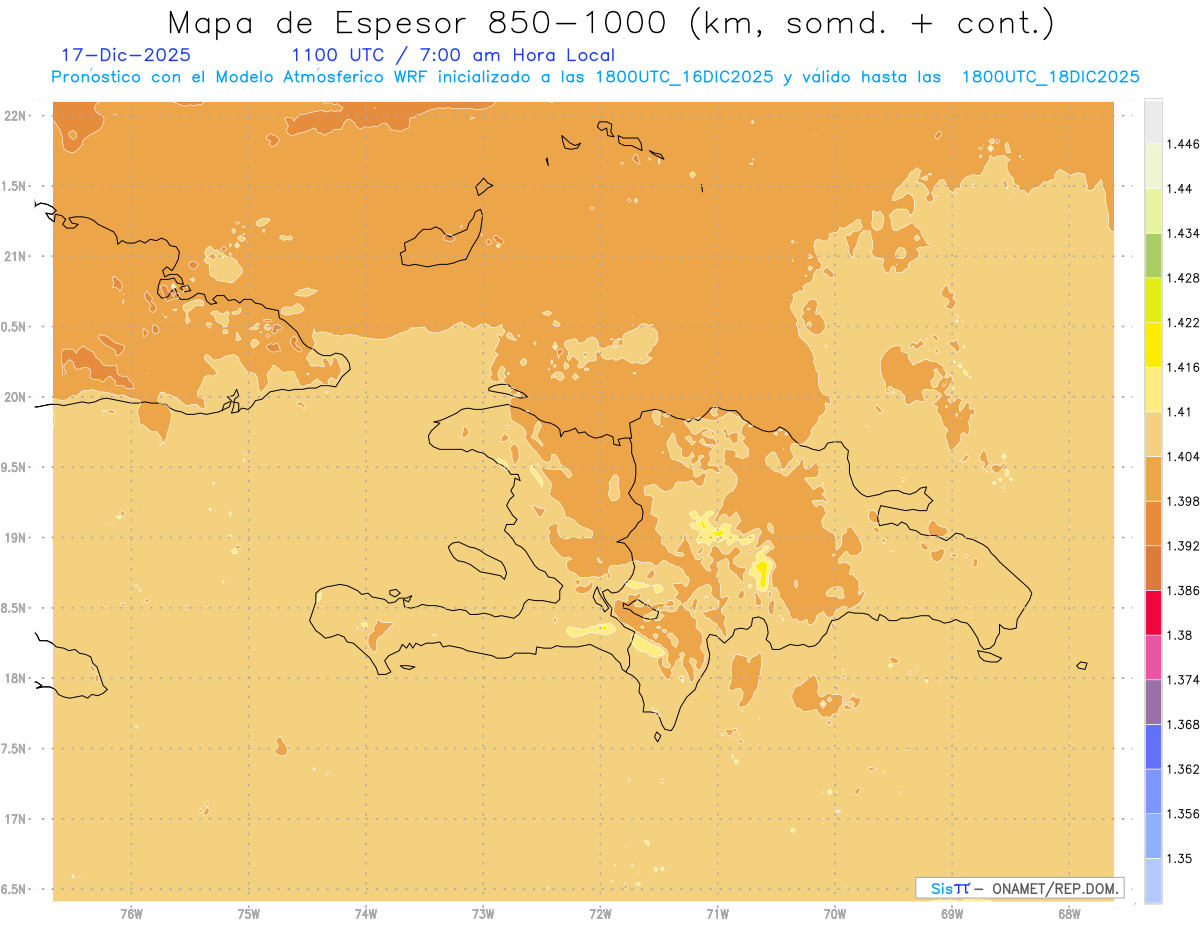
Task: Click the longitude label '75W'
Action: [248, 913]
